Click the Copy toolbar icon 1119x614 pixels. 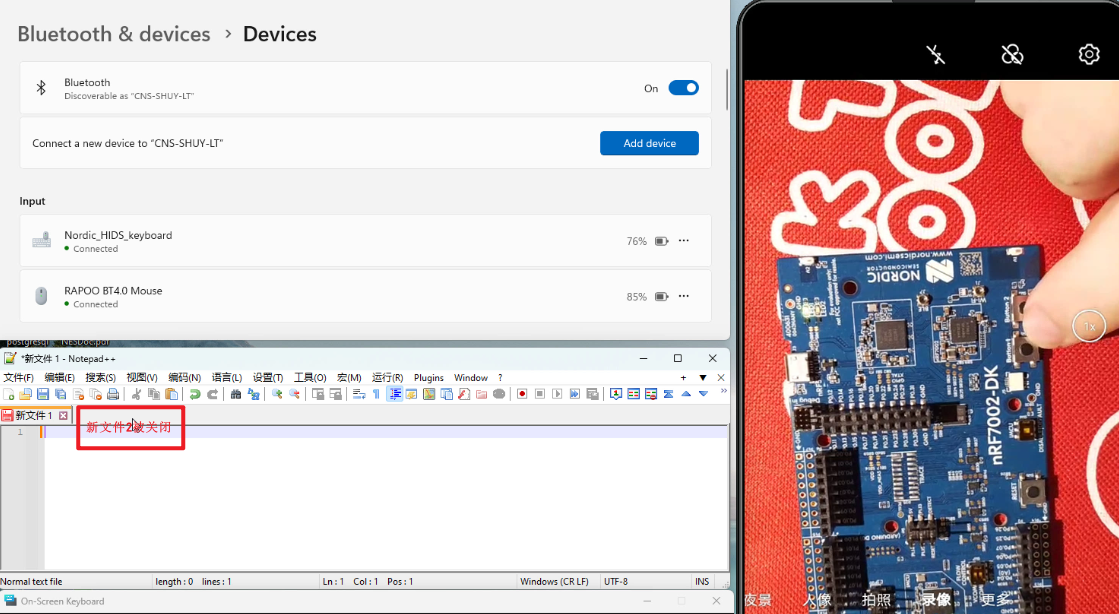153,394
